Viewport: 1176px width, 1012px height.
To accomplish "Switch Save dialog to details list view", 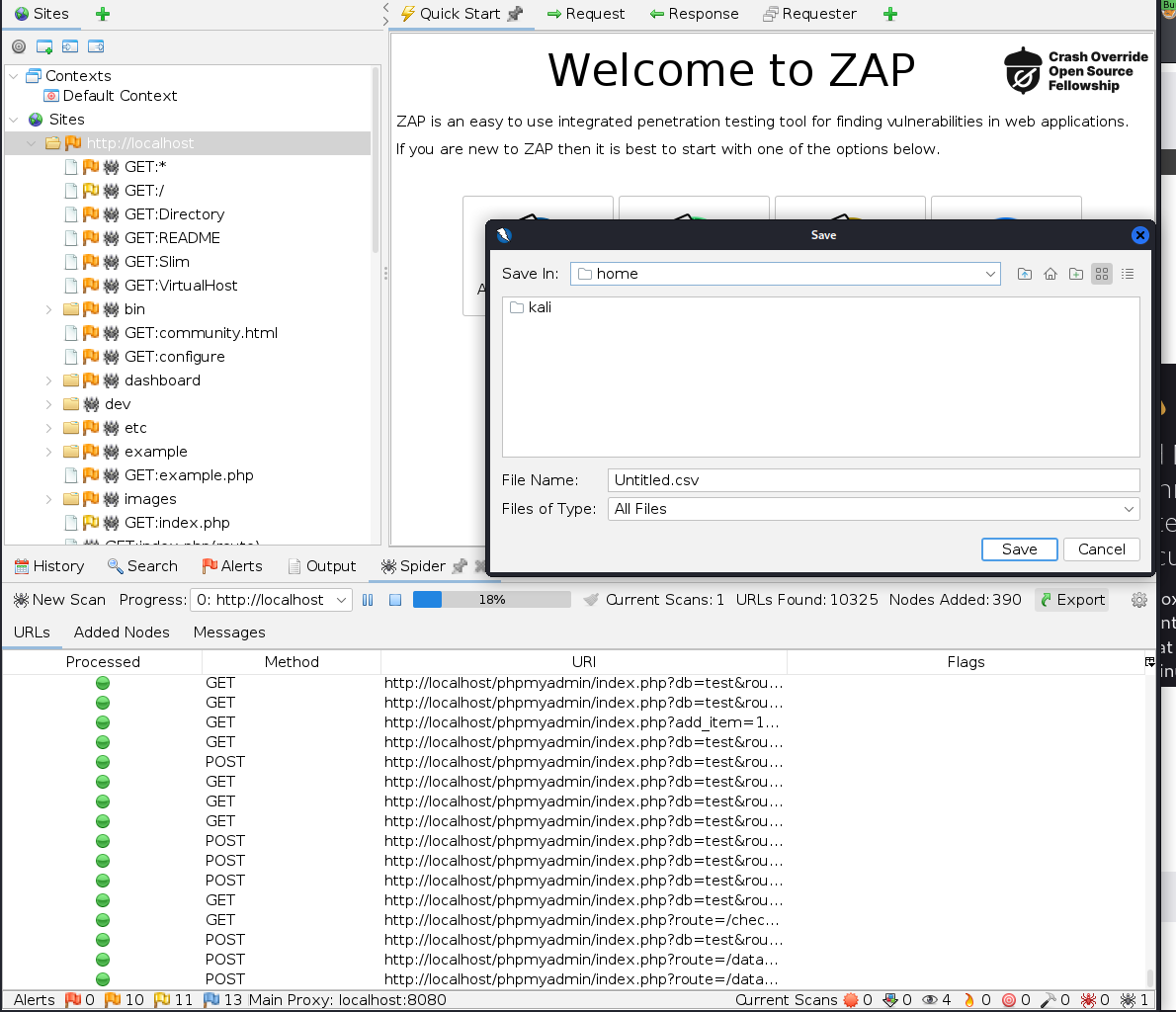I will pyautogui.click(x=1128, y=274).
